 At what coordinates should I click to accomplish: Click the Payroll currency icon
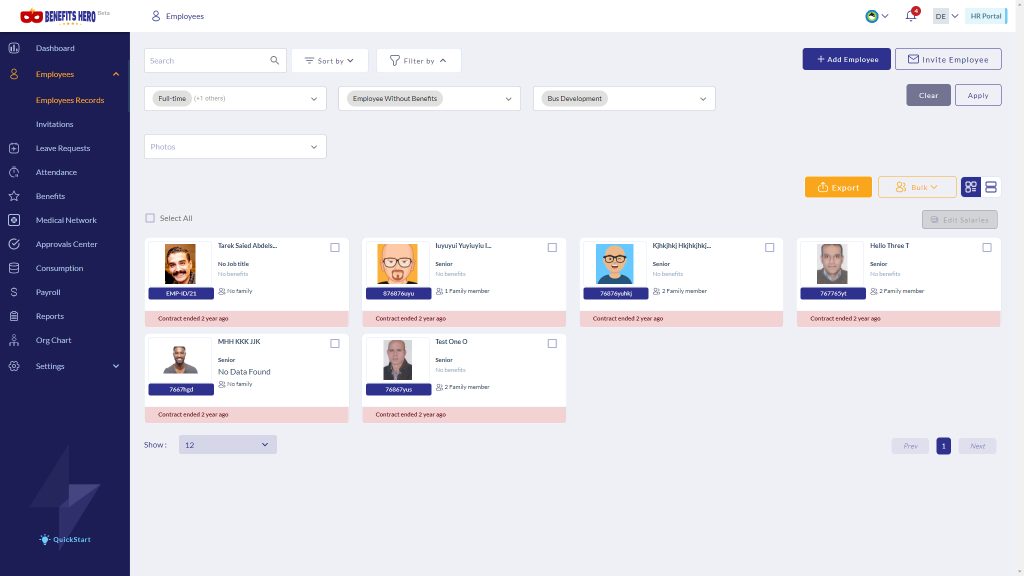pyautogui.click(x=14, y=292)
